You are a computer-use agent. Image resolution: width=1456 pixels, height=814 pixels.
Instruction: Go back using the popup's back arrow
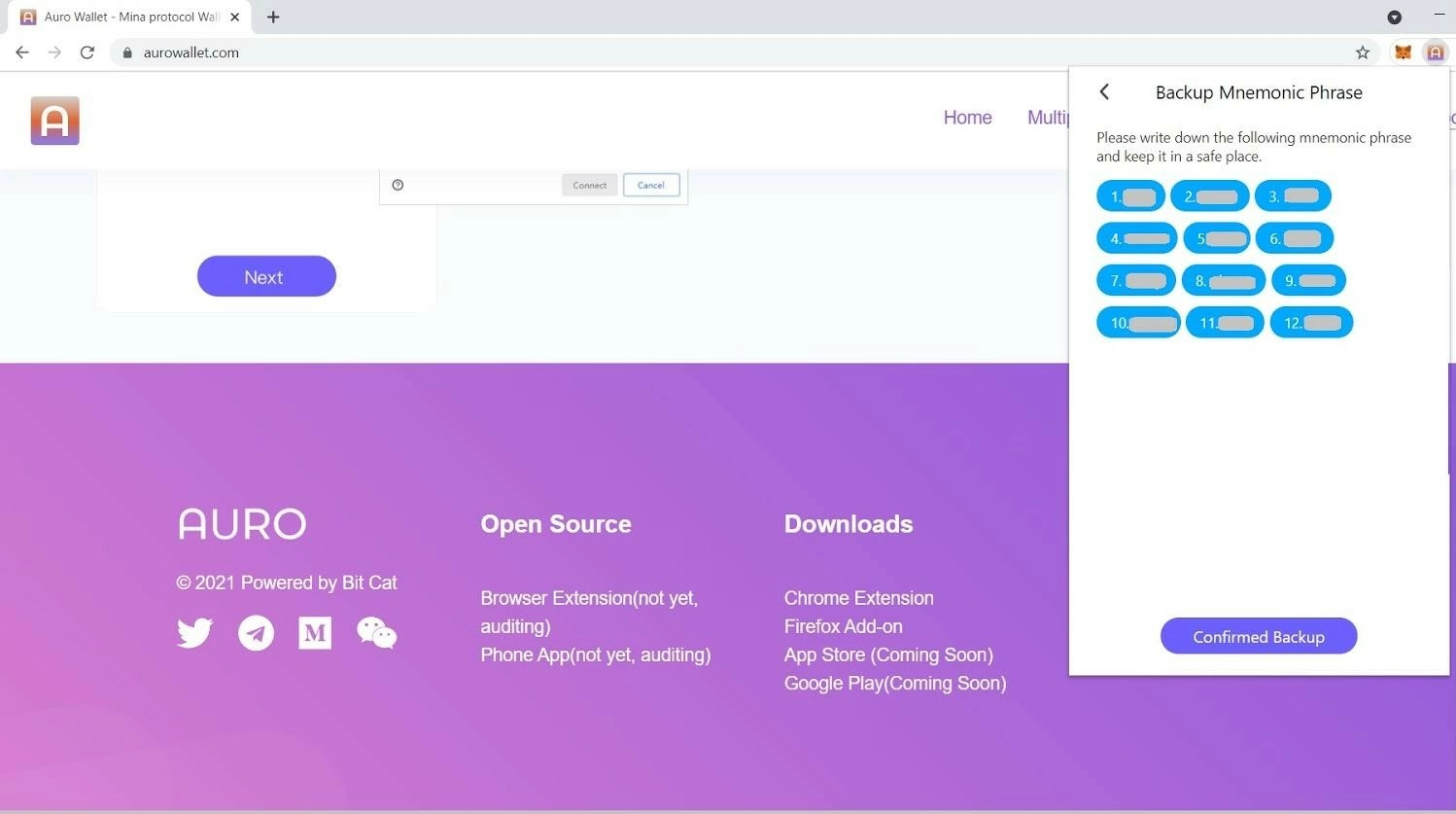point(1104,91)
